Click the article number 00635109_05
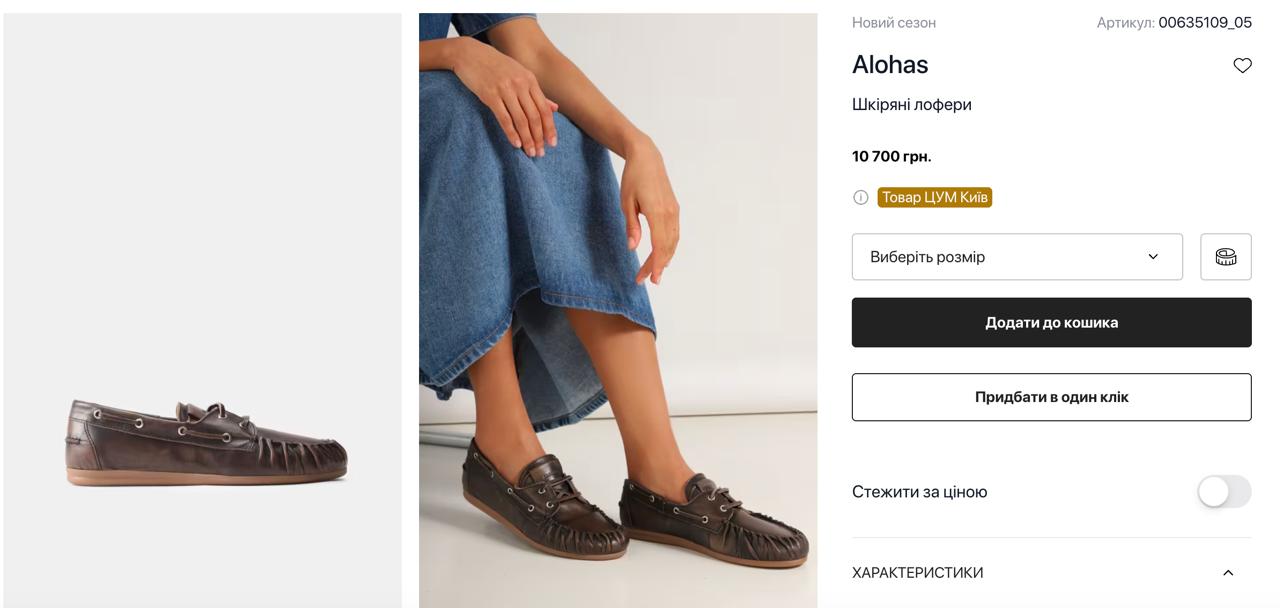This screenshot has width=1280, height=608. point(1205,23)
